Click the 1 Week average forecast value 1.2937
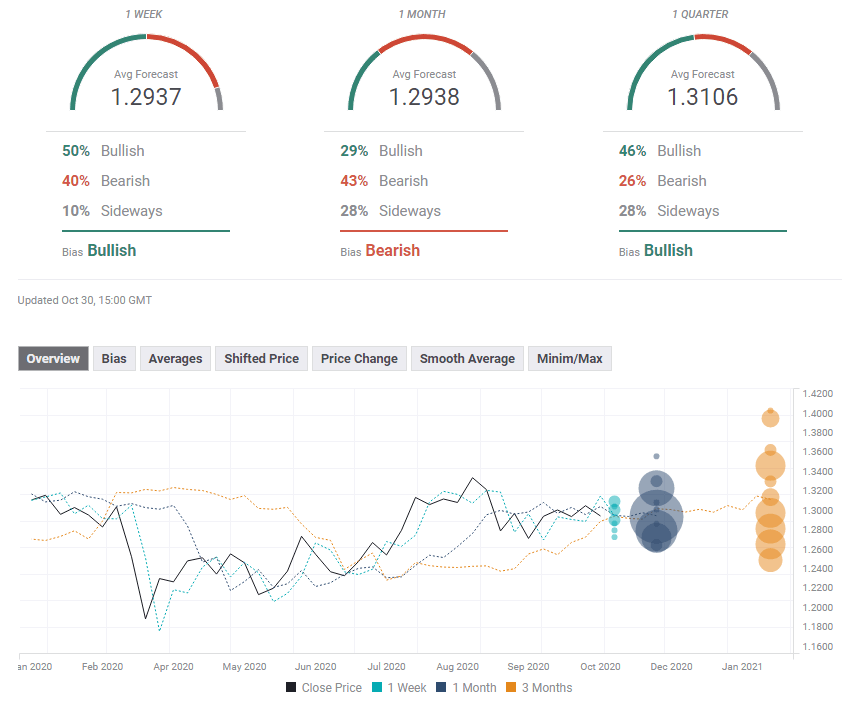856x701 pixels. click(x=145, y=97)
